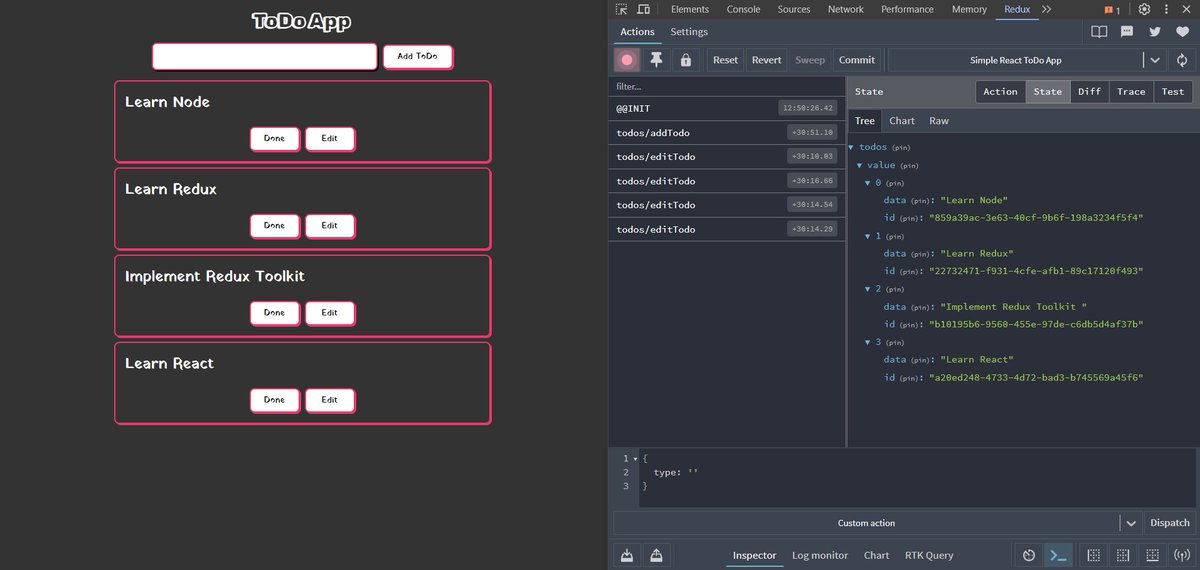Dock monitor to the left layout icon
Image resolution: width=1200 pixels, height=570 pixels.
coord(1094,555)
